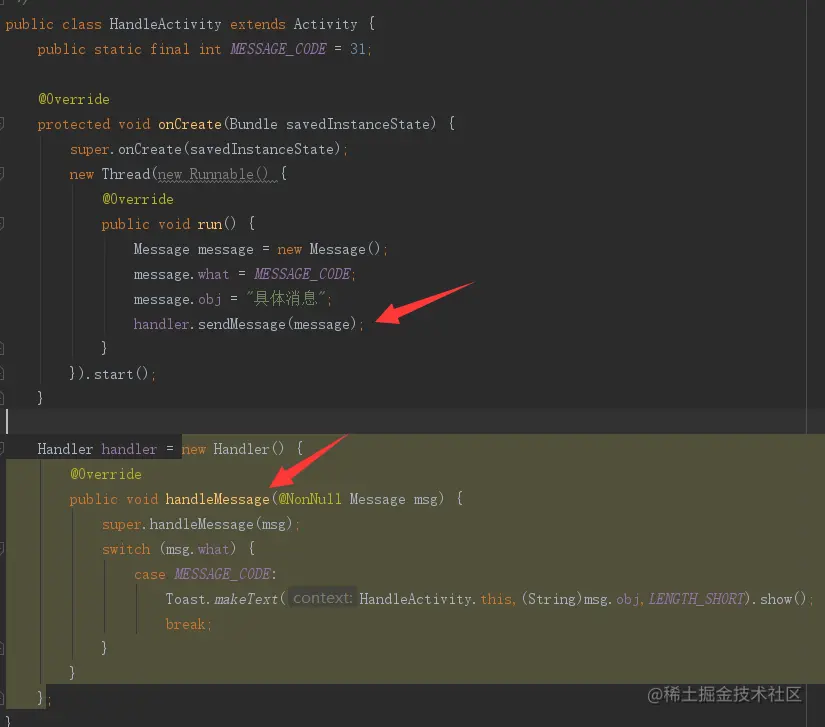Click super.handleMessage(msg) call
This screenshot has width=825, height=727.
[197, 524]
